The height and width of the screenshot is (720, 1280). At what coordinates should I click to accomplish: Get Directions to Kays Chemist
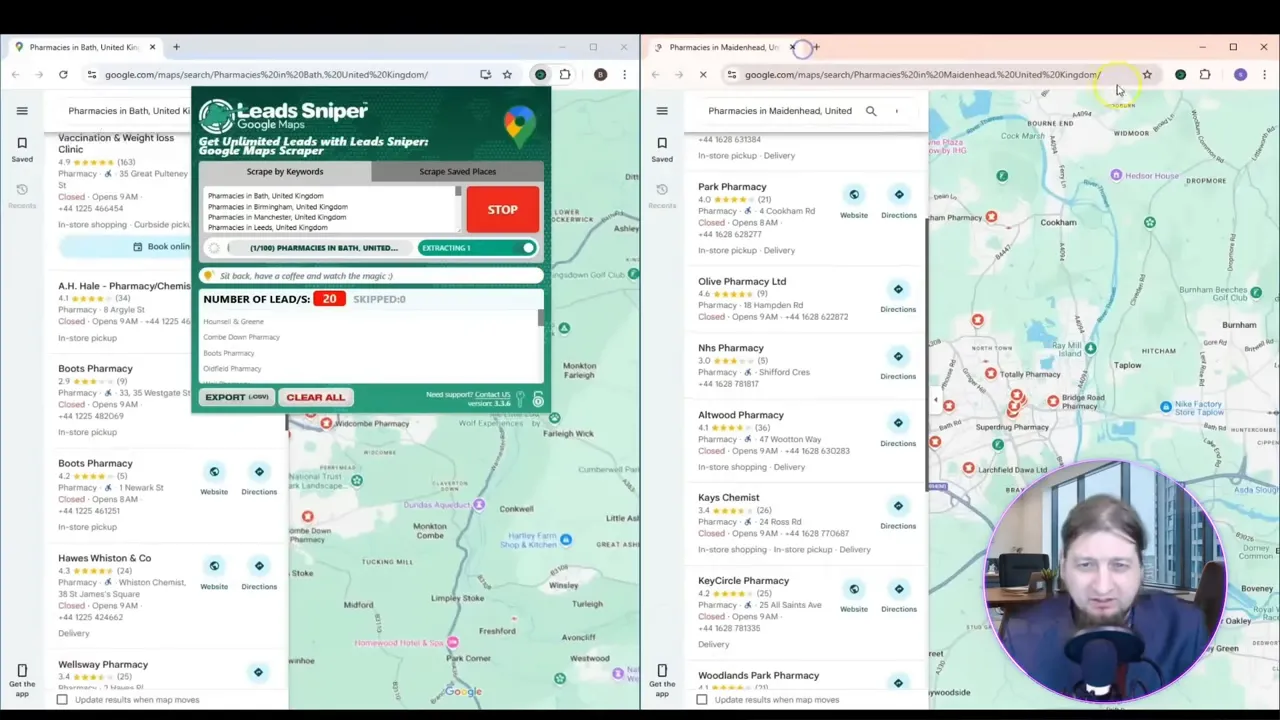pyautogui.click(x=898, y=513)
